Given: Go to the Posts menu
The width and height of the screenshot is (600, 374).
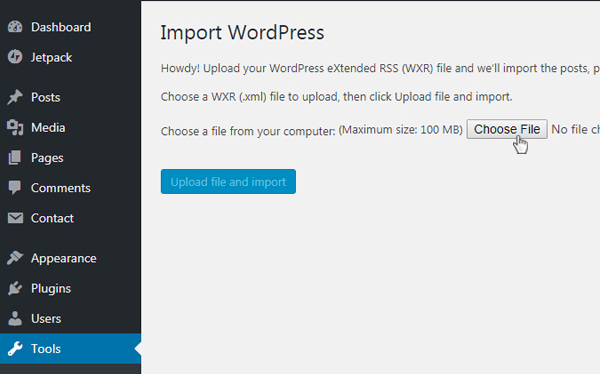Looking at the screenshot, I should tap(46, 97).
